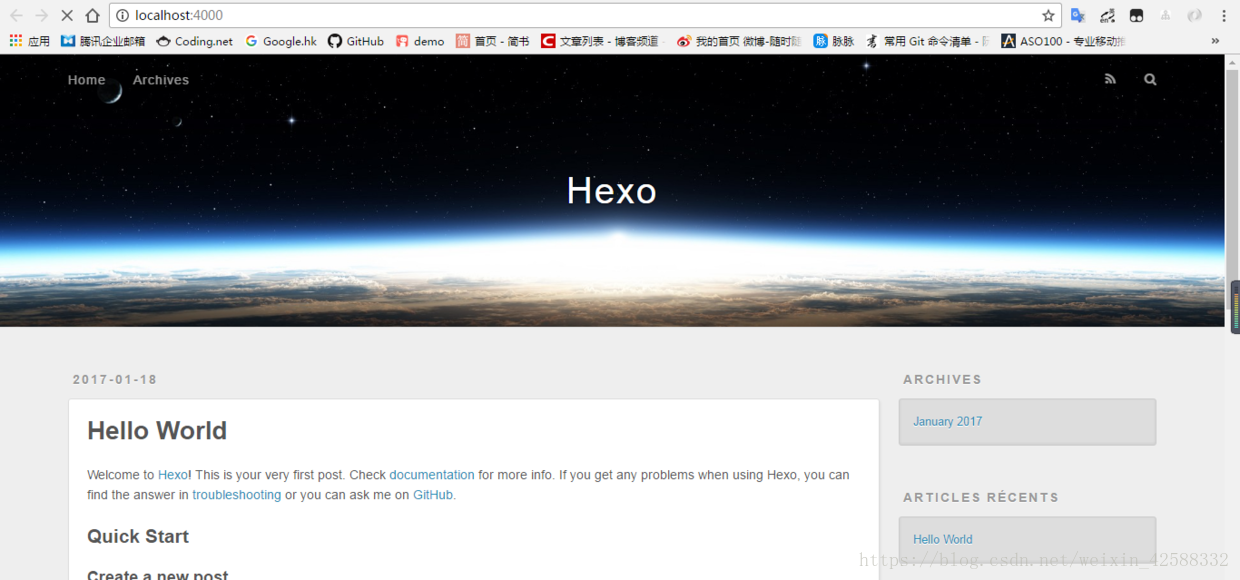Click the browser forward arrow

coord(41,15)
